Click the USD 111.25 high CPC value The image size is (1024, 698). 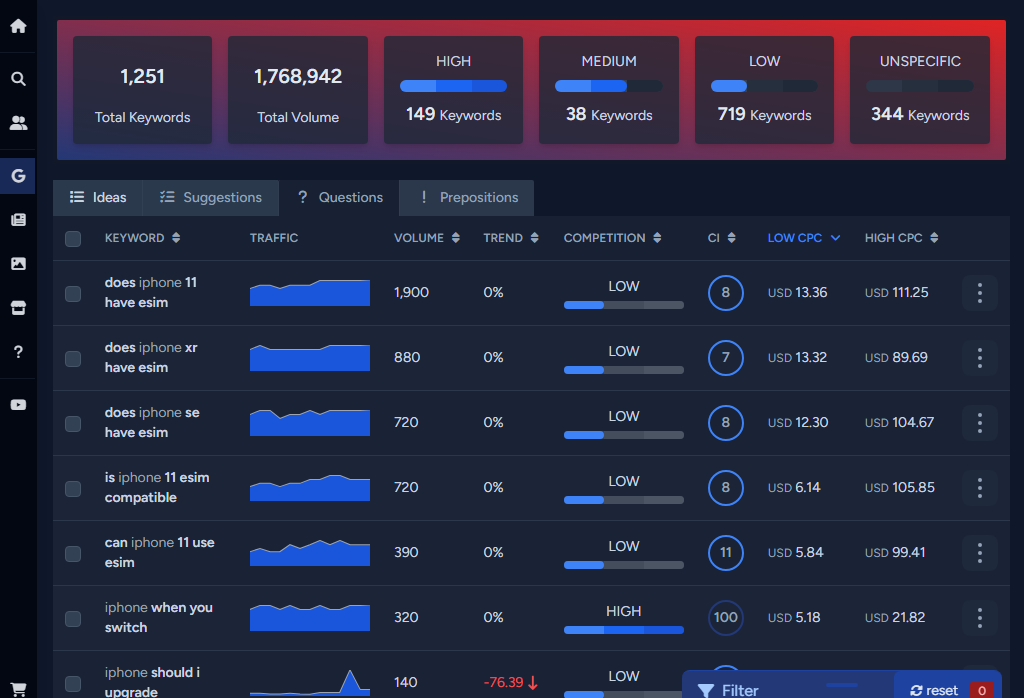point(896,293)
